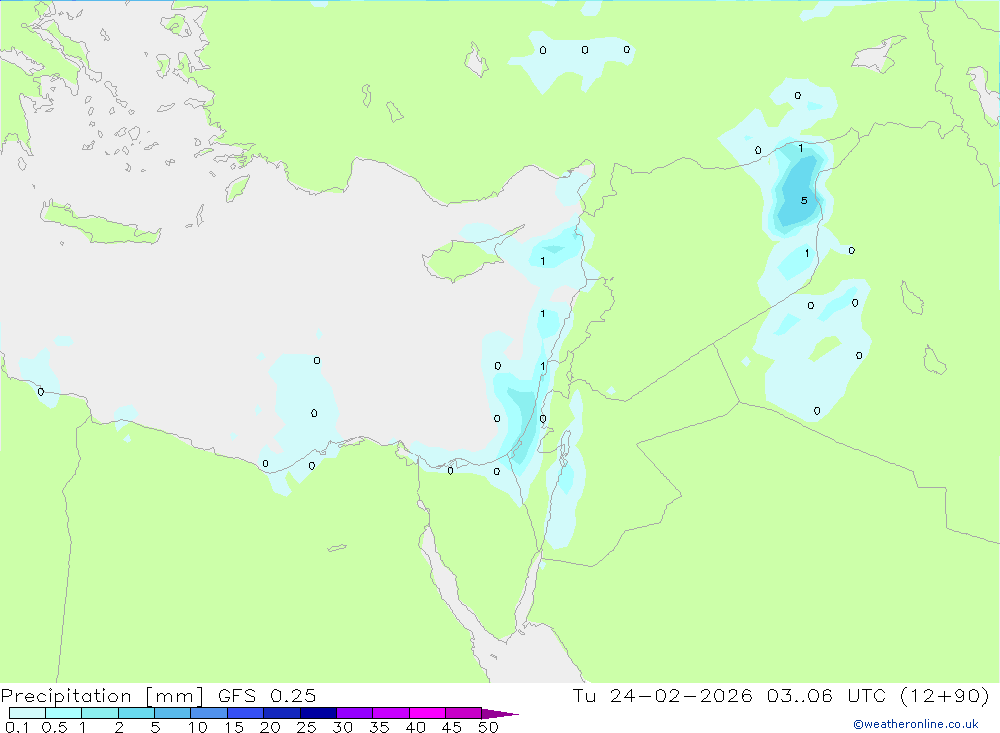Viewport: 1000px width, 733px height.
Task: Click legend tick label '40'
Action: (415, 727)
